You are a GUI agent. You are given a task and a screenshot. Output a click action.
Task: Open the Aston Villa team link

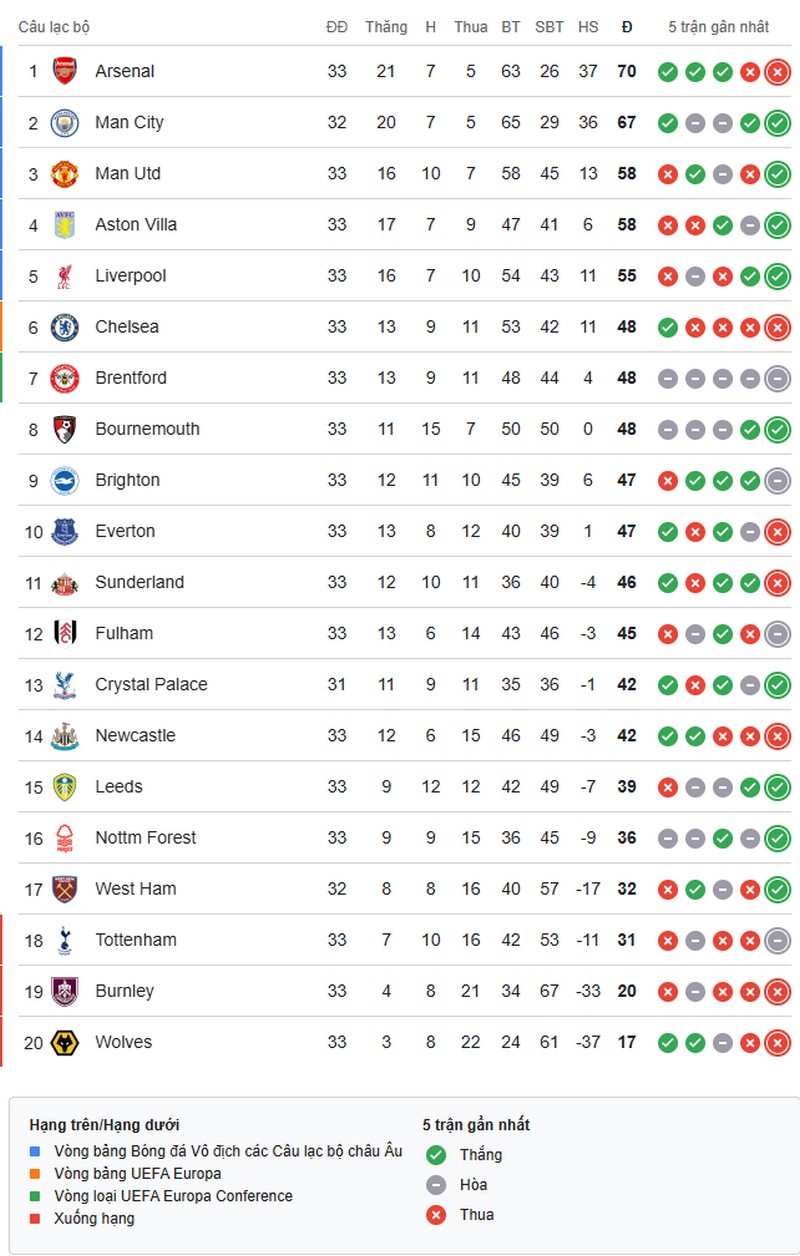tap(136, 225)
